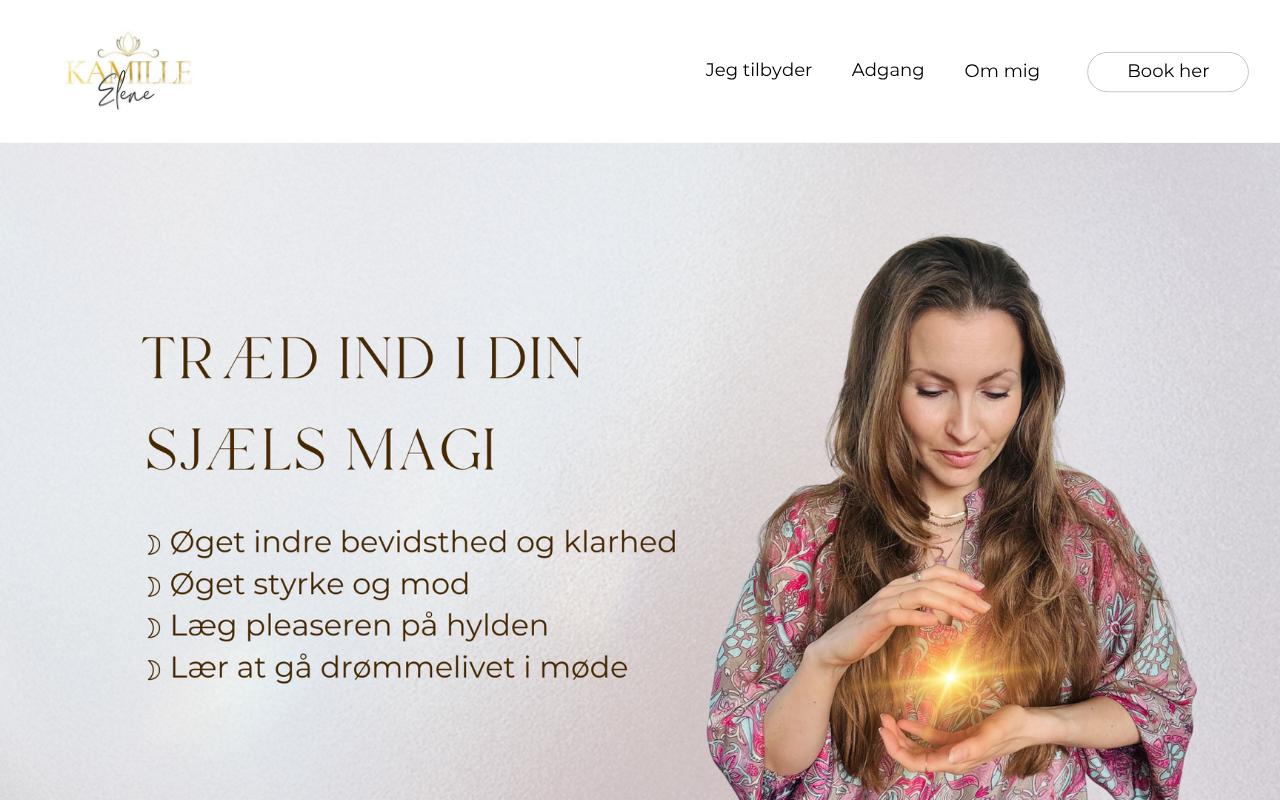Click the TRÆD IND I DIN heading

pos(362,357)
